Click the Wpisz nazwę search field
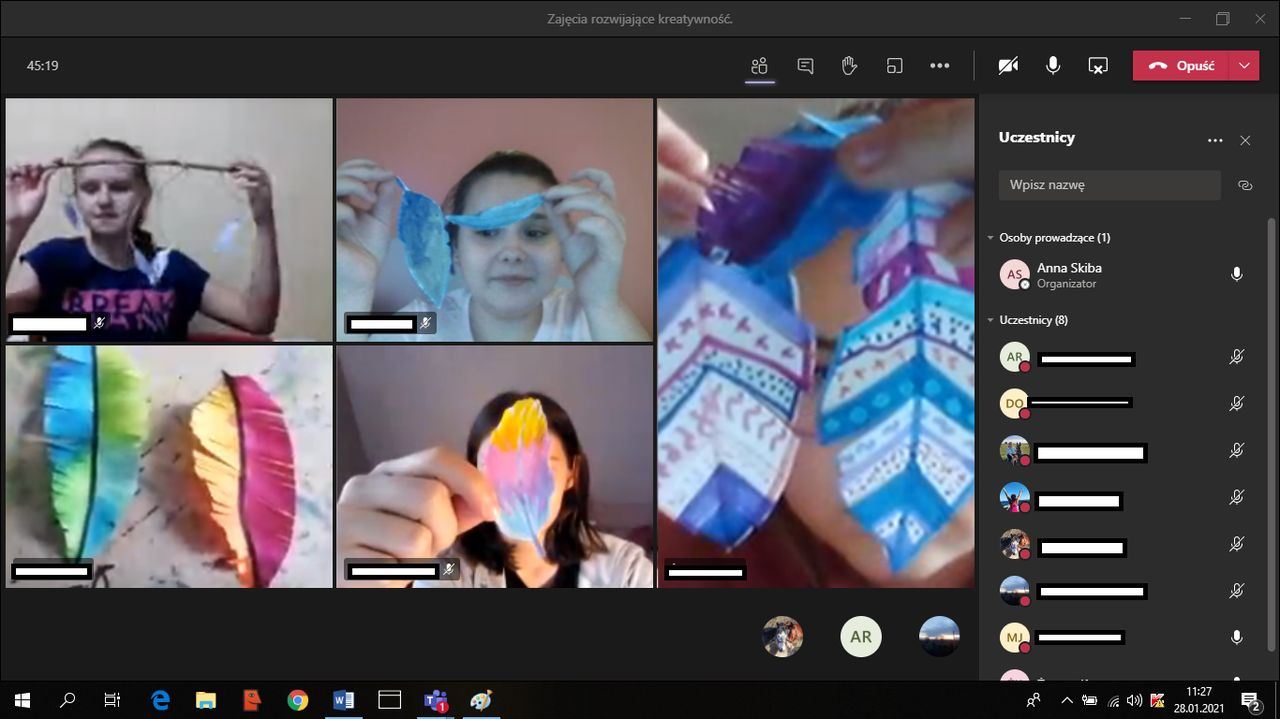Image resolution: width=1280 pixels, height=719 pixels. (x=1109, y=185)
